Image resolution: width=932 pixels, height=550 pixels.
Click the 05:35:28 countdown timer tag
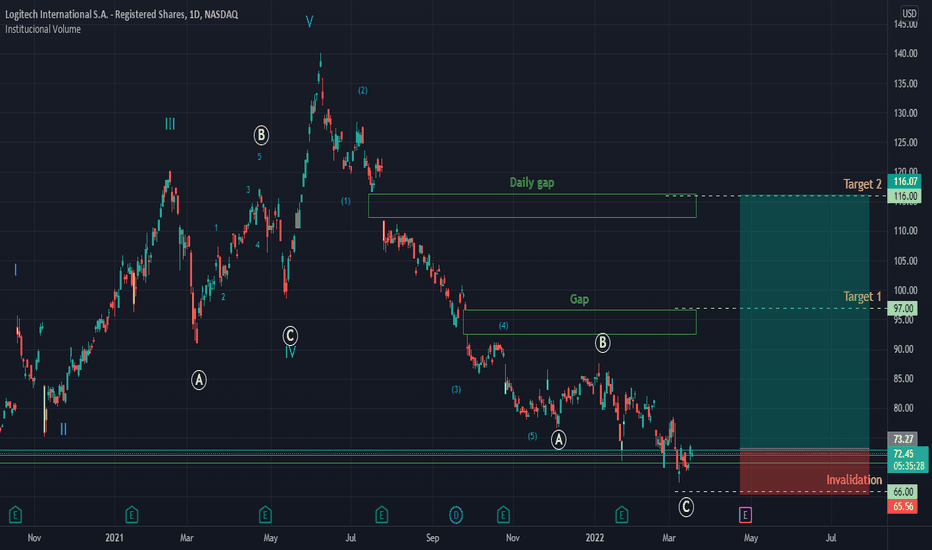[907, 466]
